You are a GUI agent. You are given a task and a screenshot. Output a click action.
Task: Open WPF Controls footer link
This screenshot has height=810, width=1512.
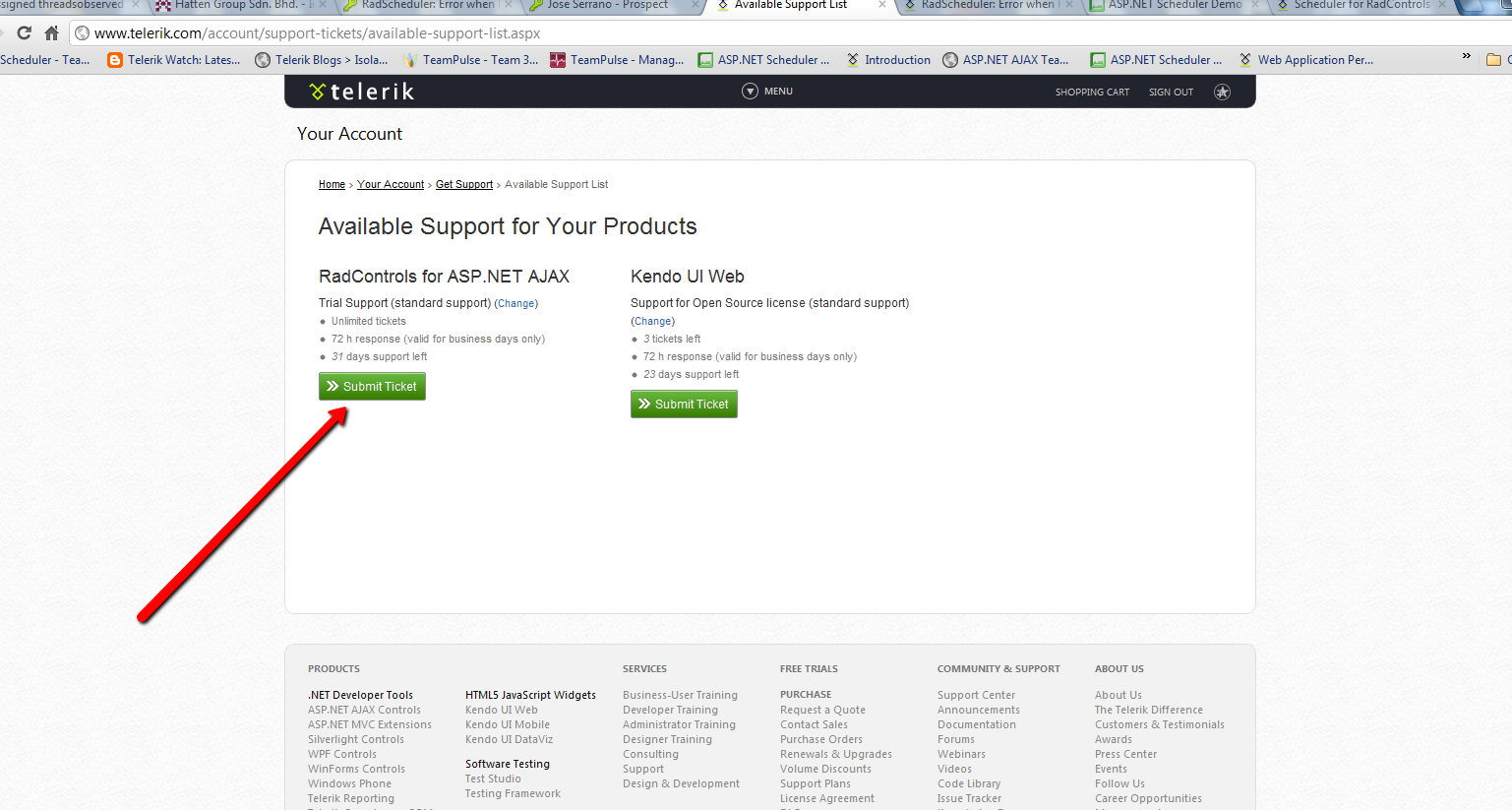(x=342, y=755)
